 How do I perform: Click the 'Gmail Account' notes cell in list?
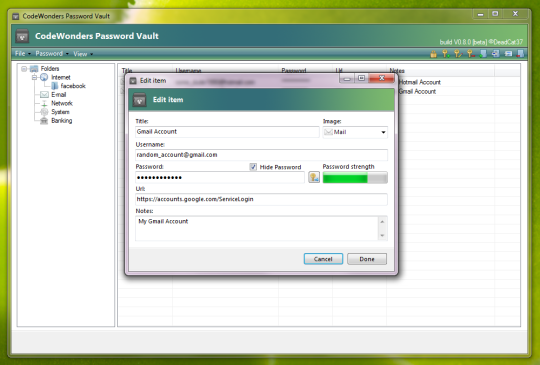pos(417,91)
